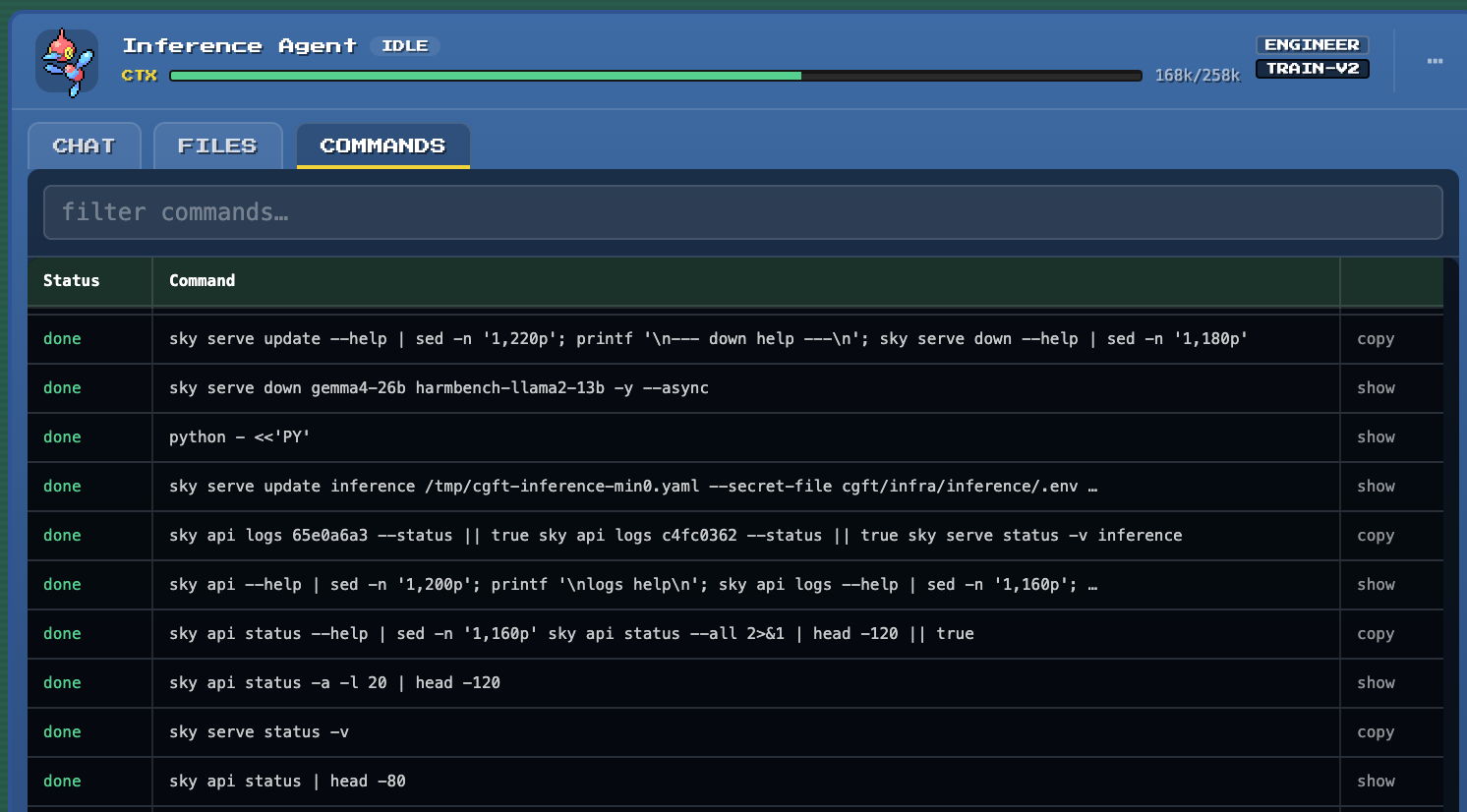Select the COMMANDS tab
Image resolution: width=1467 pixels, height=812 pixels.
tap(382, 145)
